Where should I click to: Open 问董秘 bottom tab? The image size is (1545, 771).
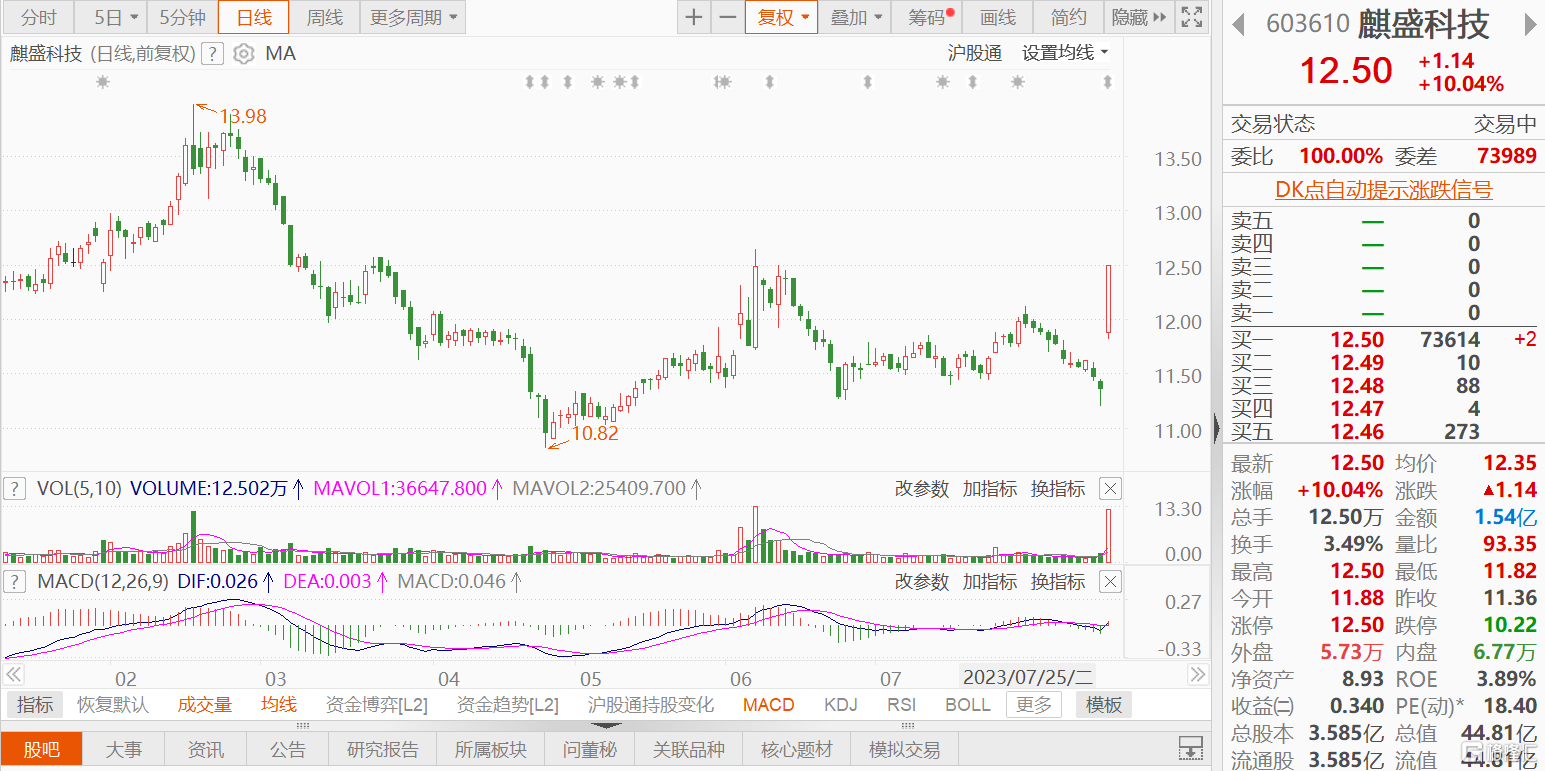[x=590, y=749]
